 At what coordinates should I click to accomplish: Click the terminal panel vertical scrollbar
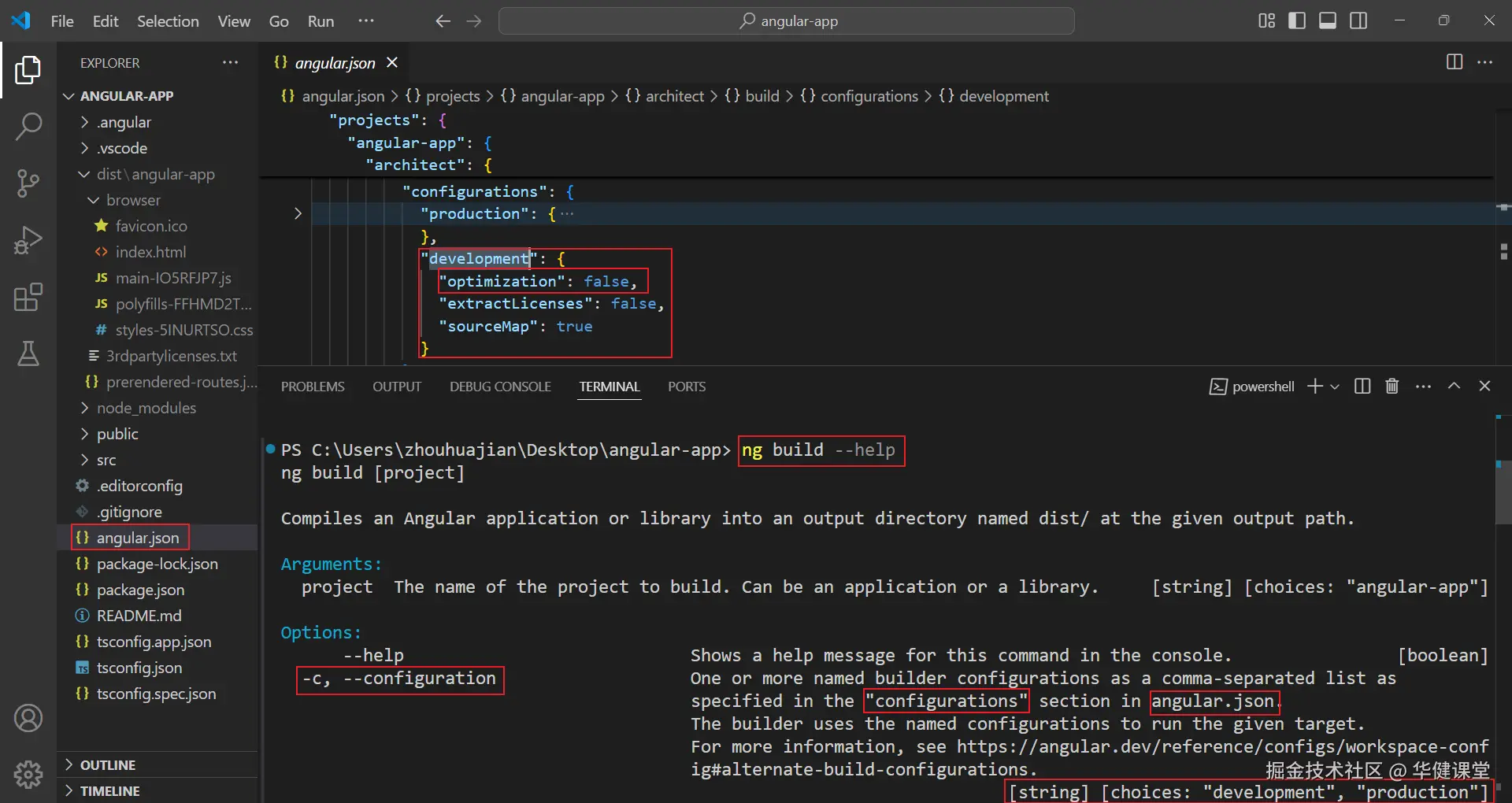1503,492
